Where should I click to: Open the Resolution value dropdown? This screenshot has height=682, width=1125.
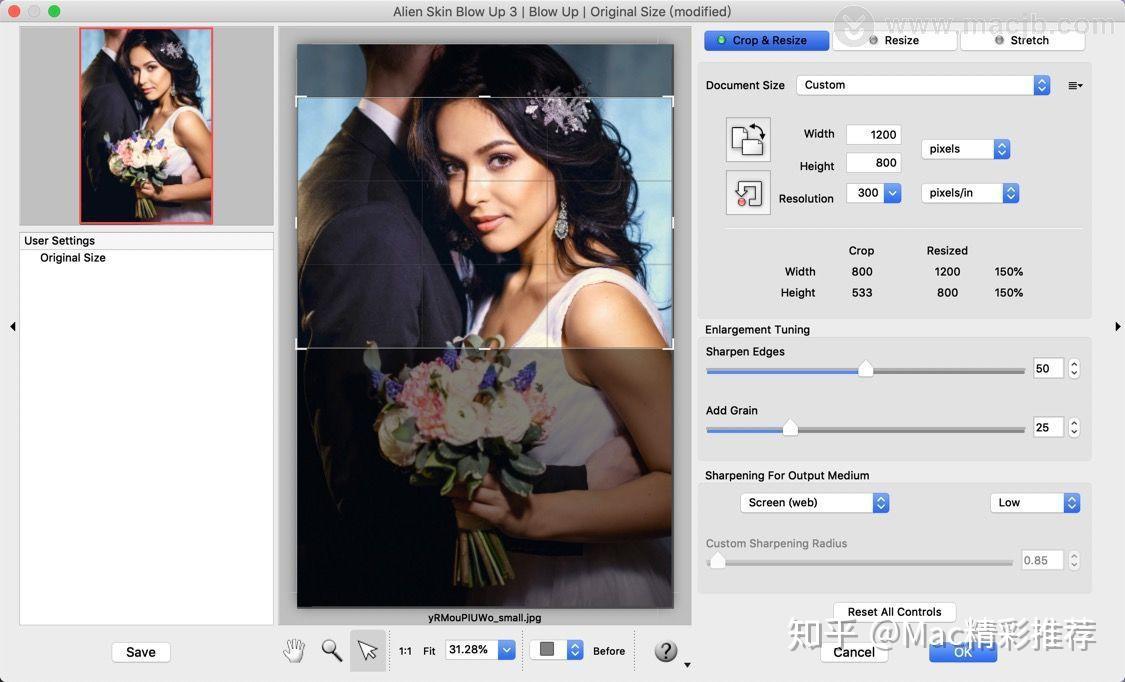click(893, 193)
